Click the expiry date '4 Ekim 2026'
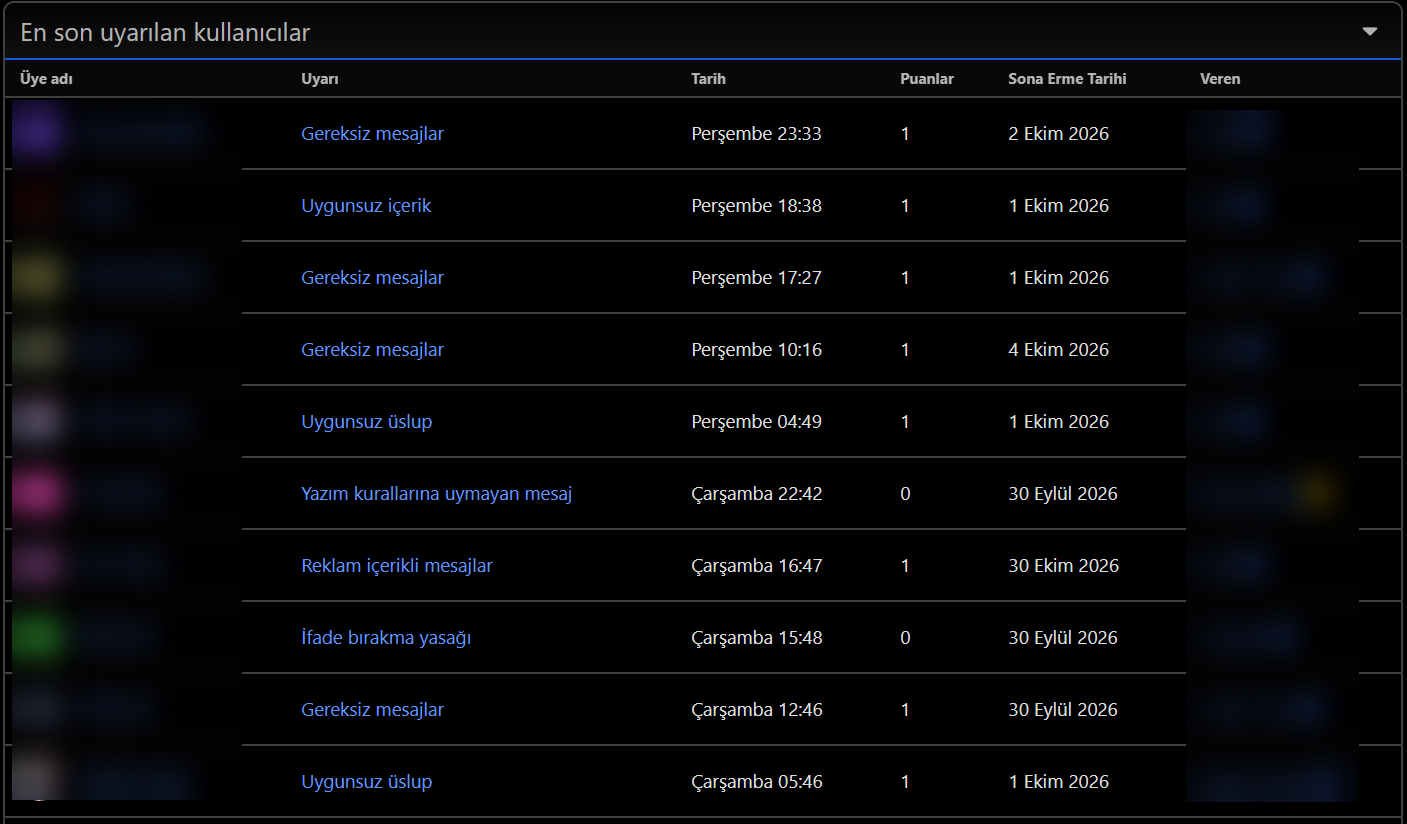 point(1058,350)
